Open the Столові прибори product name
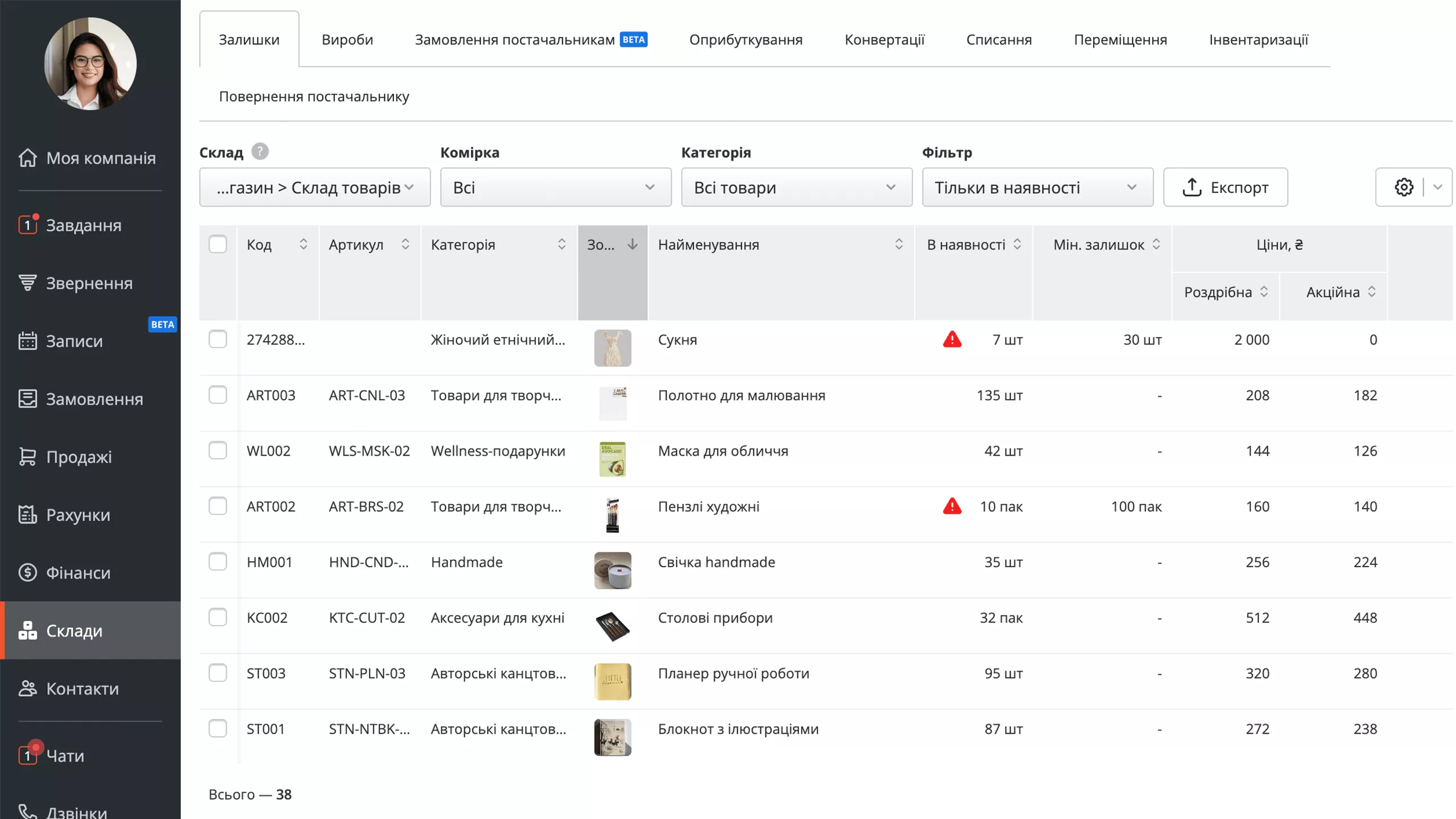The width and height of the screenshot is (1456, 819). pyautogui.click(x=715, y=617)
